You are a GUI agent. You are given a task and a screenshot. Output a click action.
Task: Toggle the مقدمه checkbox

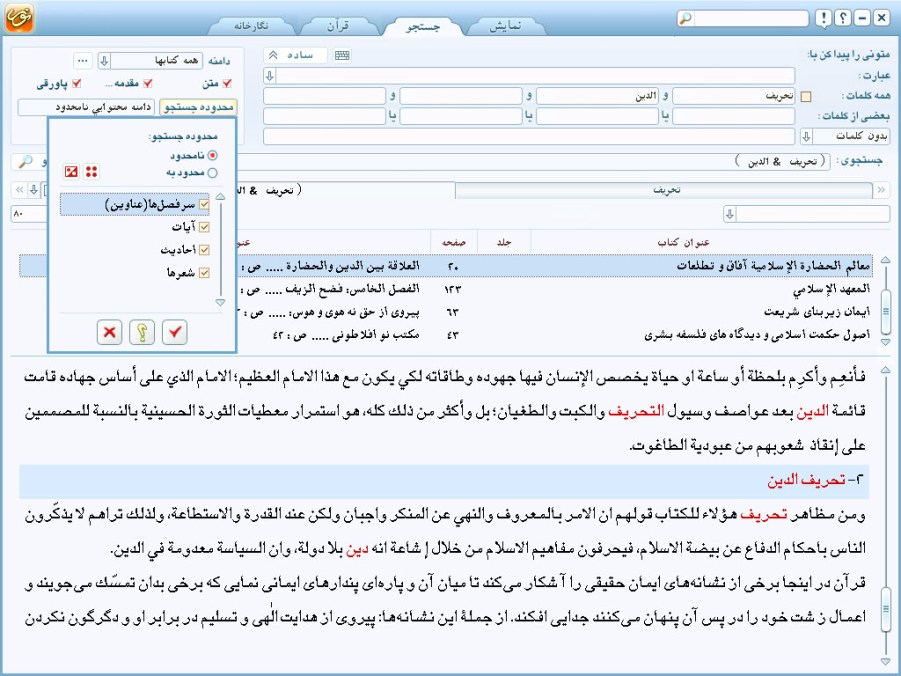pyautogui.click(x=148, y=83)
